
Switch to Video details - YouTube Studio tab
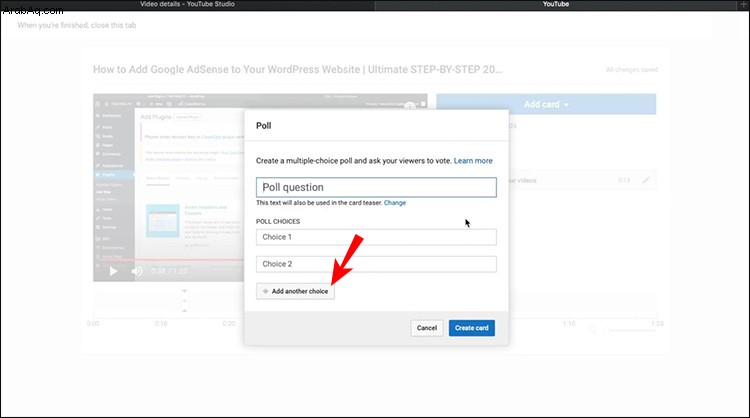point(188,4)
